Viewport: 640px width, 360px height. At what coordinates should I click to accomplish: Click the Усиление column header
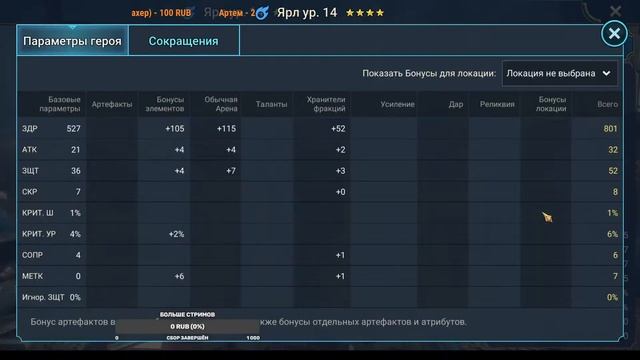click(398, 104)
